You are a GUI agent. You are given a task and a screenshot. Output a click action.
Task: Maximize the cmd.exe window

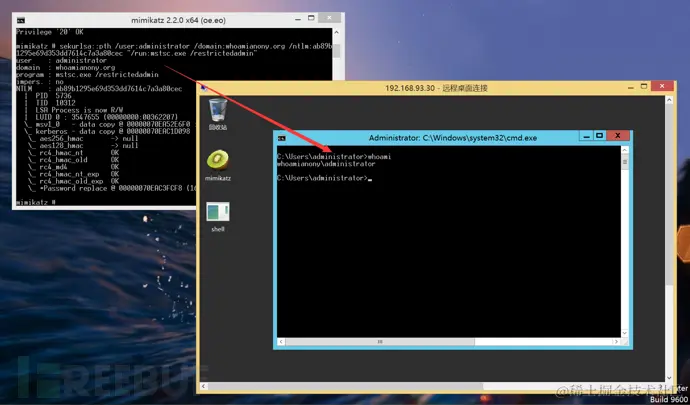pyautogui.click(x=599, y=136)
